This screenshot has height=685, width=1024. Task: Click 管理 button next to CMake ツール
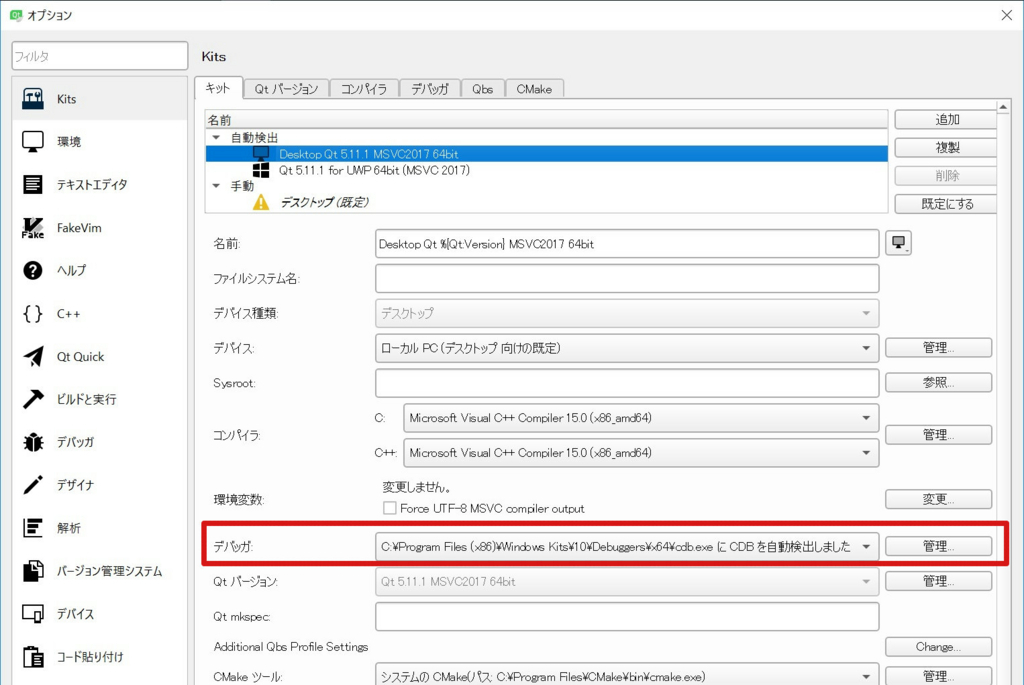coord(938,676)
